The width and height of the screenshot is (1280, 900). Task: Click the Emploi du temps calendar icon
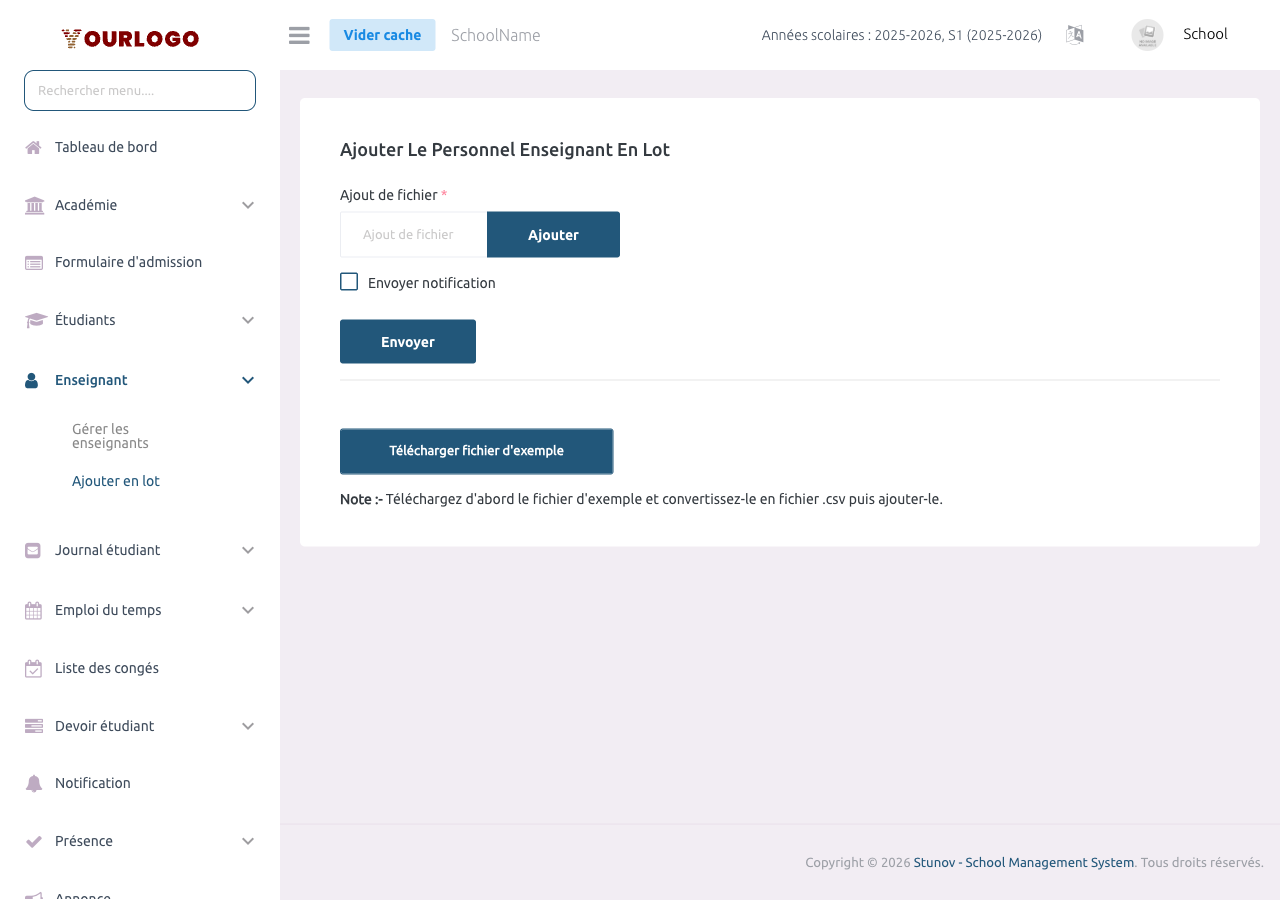pyautogui.click(x=33, y=609)
